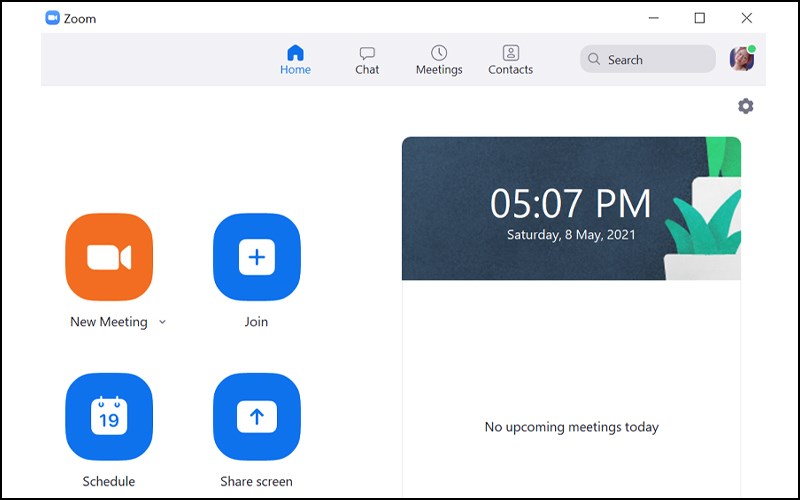Focus the Search input field
Viewport: 800px width, 500px height.
[655, 60]
